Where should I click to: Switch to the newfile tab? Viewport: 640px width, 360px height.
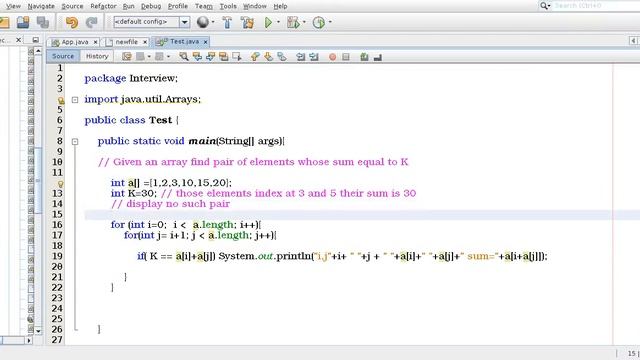(126, 42)
